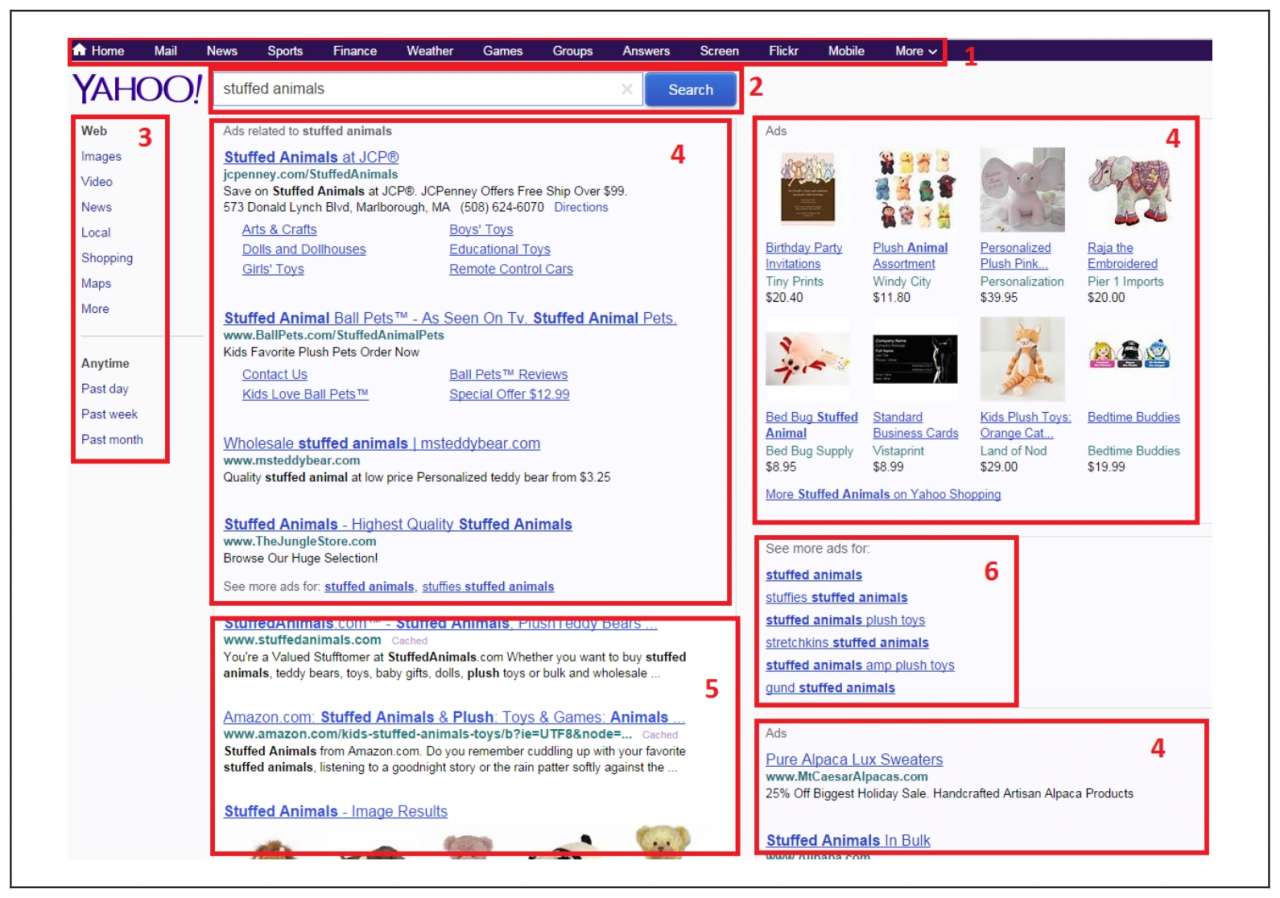Open Mail in the top navigation
1280x898 pixels.
tap(166, 51)
